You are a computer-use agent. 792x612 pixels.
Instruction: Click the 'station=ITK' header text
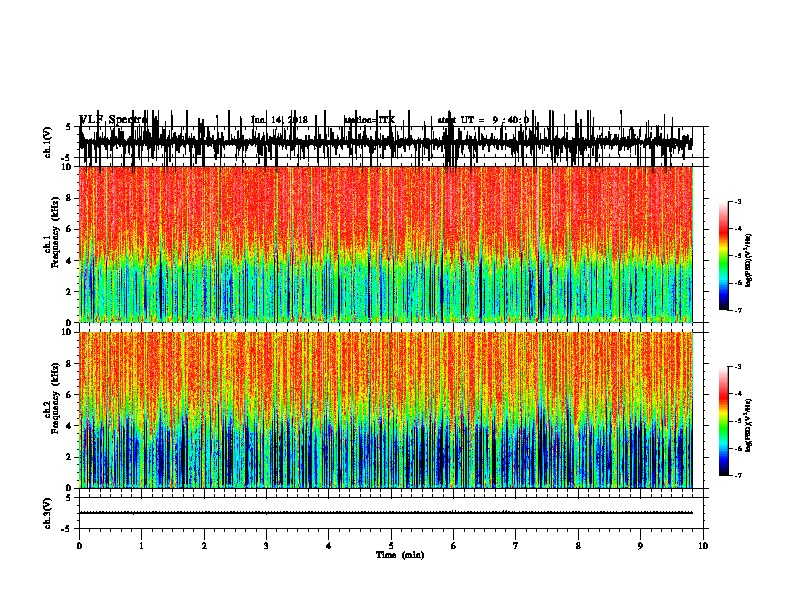click(x=369, y=120)
